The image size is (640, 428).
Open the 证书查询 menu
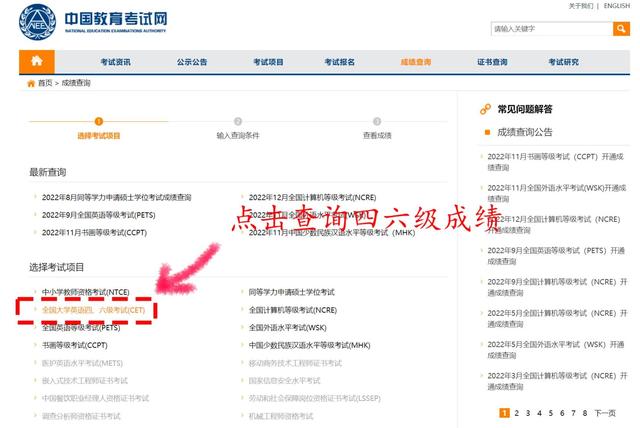pyautogui.click(x=492, y=62)
